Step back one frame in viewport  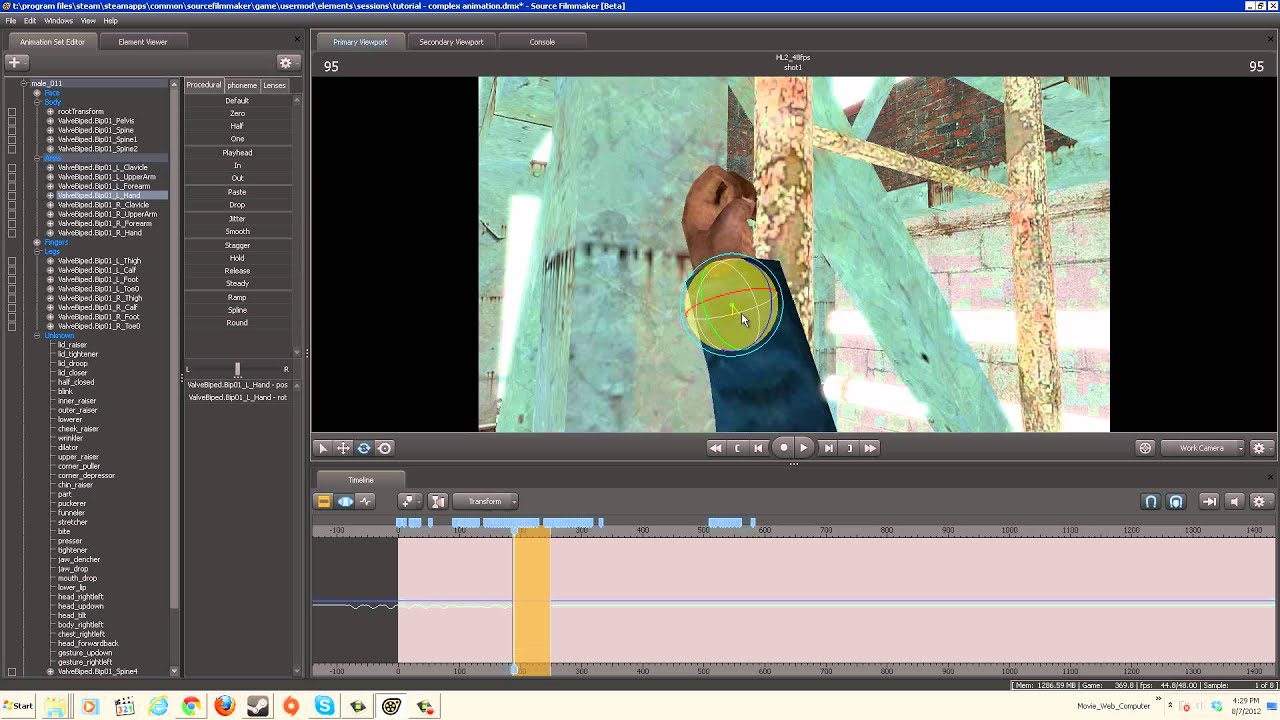(x=758, y=448)
